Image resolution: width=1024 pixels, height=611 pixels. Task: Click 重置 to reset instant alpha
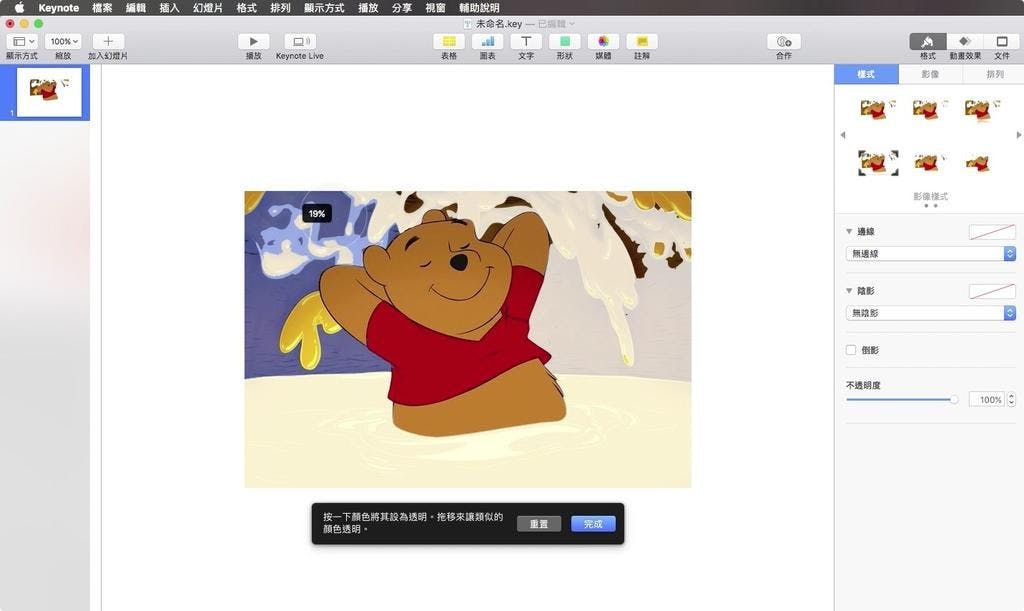point(539,524)
